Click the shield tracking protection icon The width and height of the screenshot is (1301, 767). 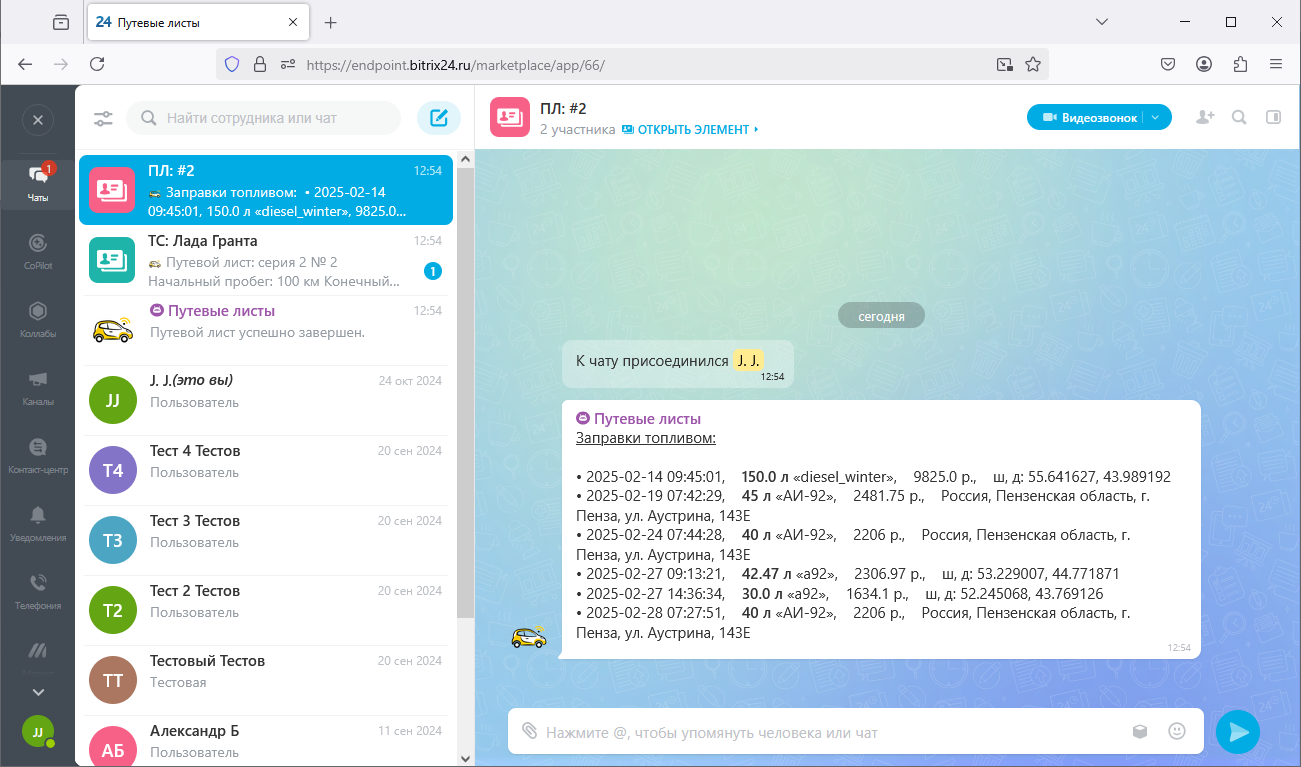point(232,64)
